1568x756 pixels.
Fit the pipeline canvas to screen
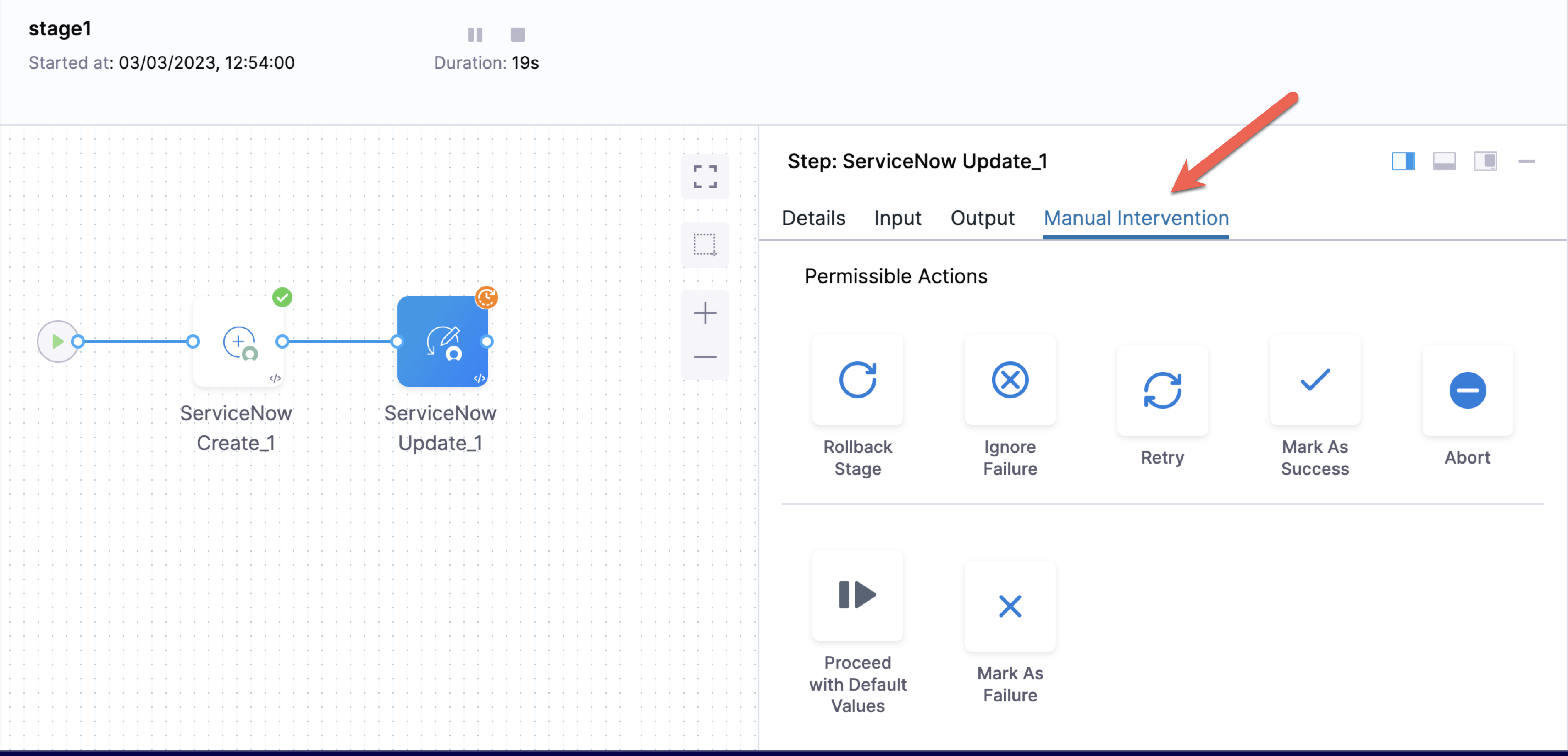(x=705, y=177)
